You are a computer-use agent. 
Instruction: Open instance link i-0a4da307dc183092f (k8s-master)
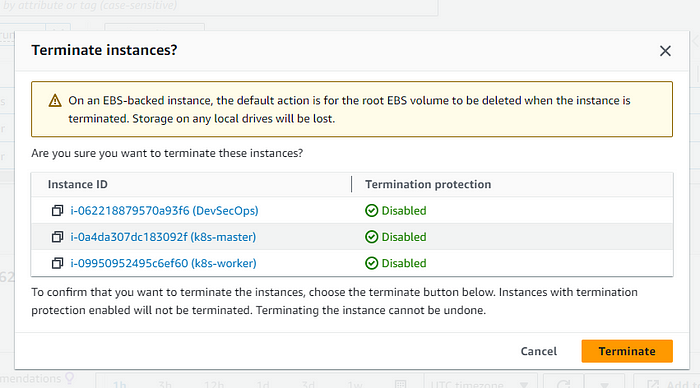(163, 237)
